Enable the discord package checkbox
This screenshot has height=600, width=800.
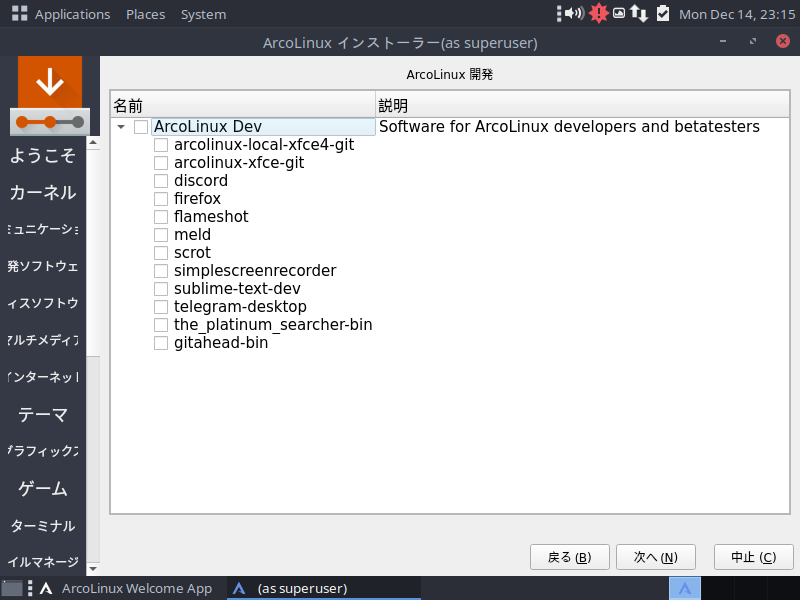pyautogui.click(x=161, y=181)
